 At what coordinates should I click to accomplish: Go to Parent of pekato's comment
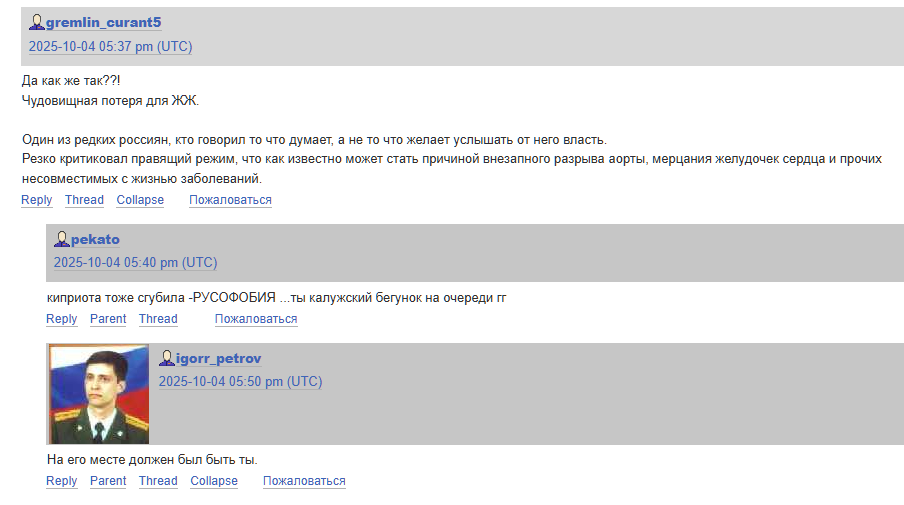(108, 319)
